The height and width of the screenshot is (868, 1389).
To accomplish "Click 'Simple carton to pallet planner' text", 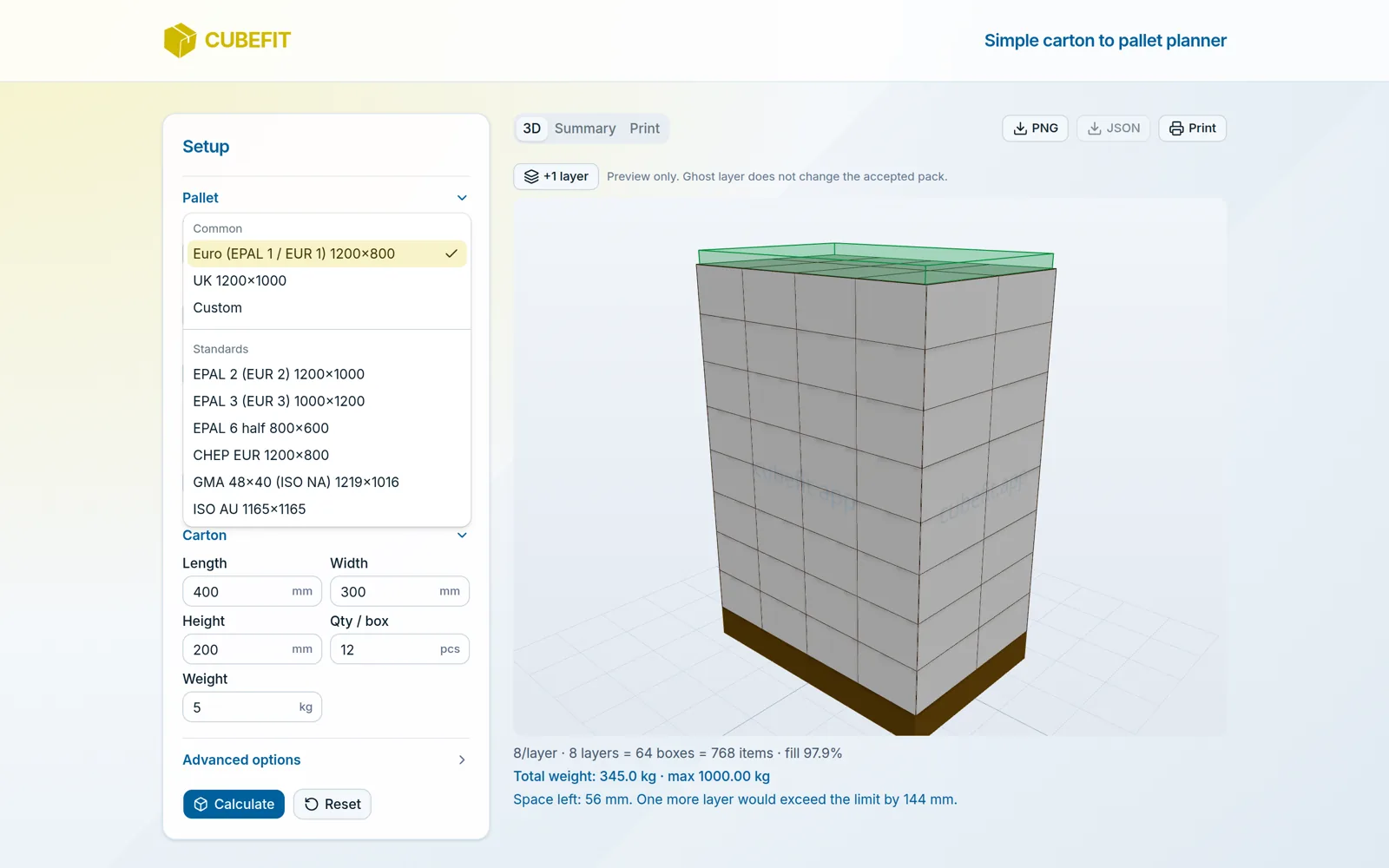I will pyautogui.click(x=1105, y=41).
